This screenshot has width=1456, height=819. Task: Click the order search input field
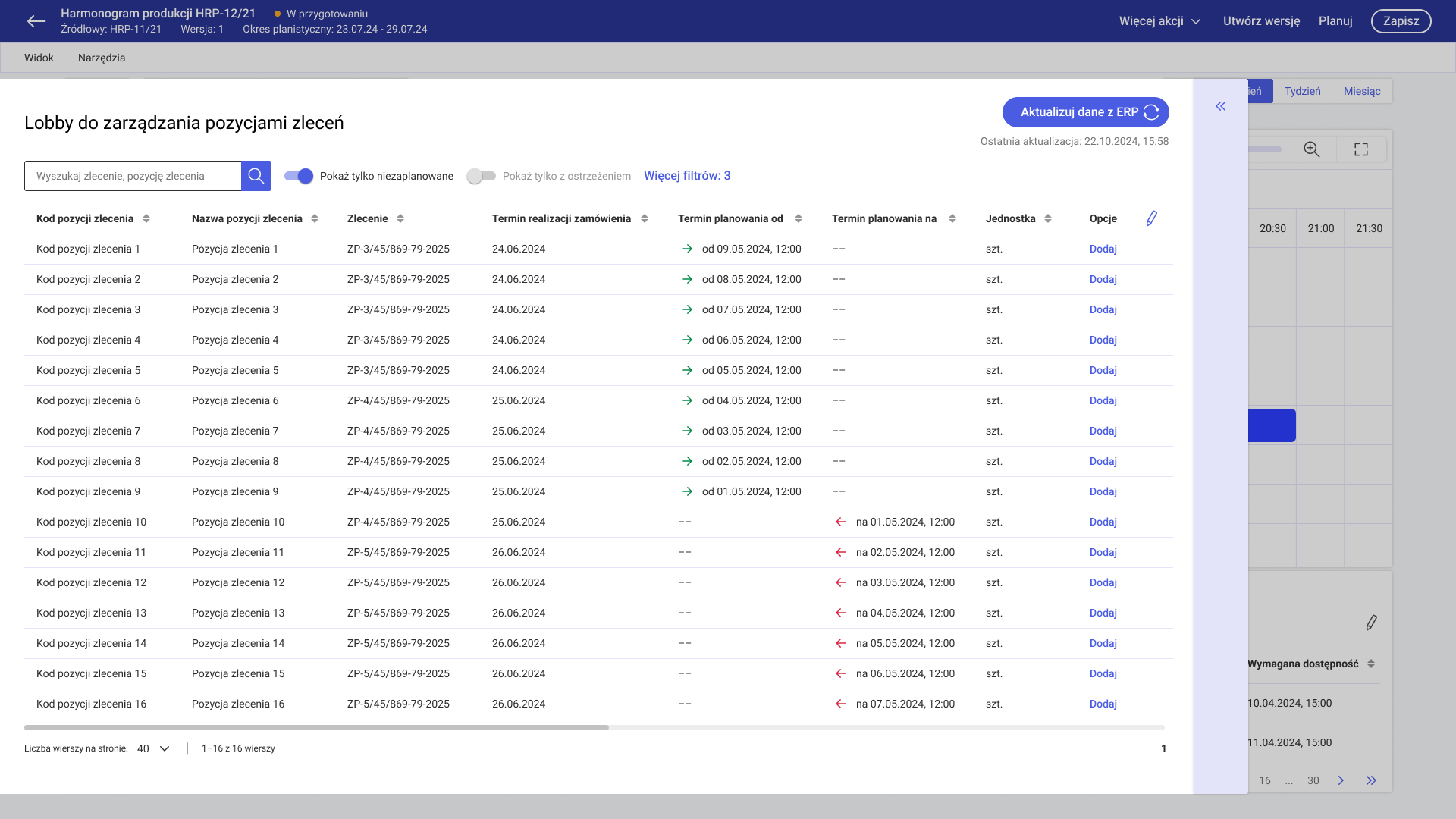[133, 176]
